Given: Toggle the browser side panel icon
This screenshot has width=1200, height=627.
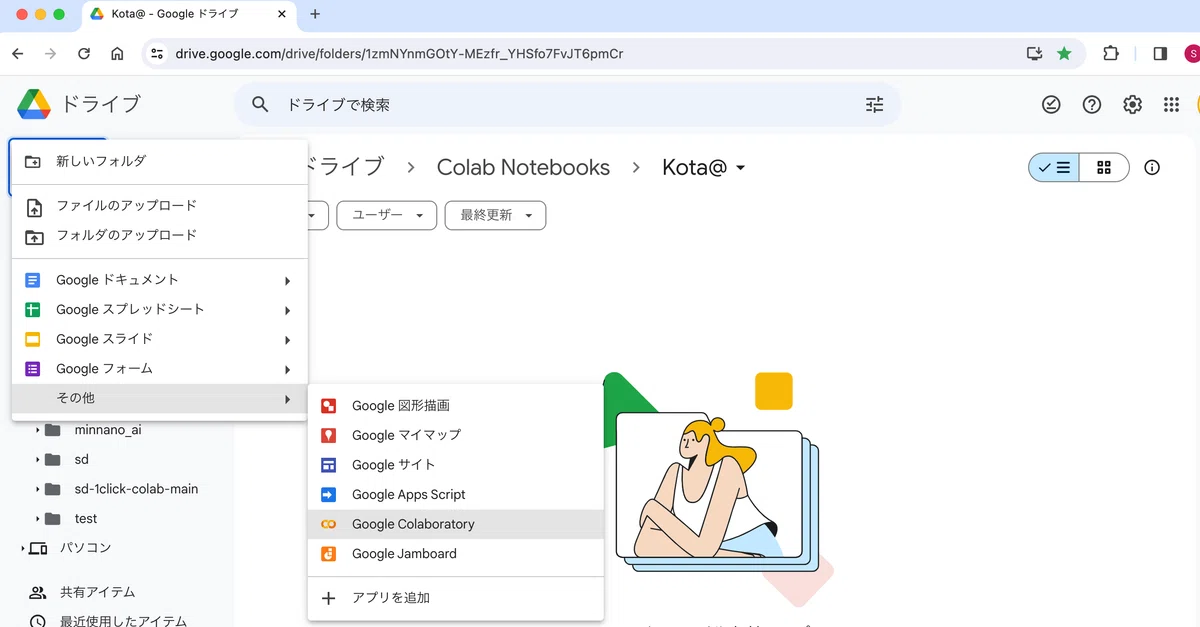Looking at the screenshot, I should tap(1160, 53).
